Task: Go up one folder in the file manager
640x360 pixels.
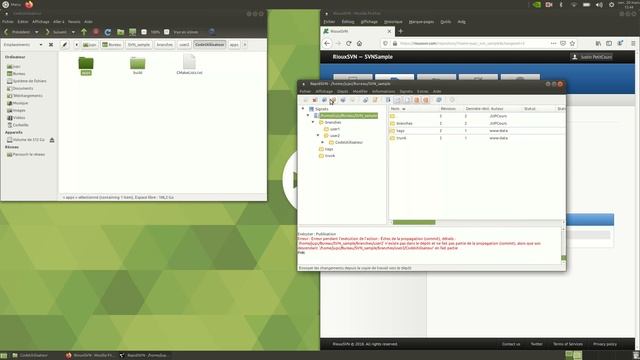Action: click(84, 32)
